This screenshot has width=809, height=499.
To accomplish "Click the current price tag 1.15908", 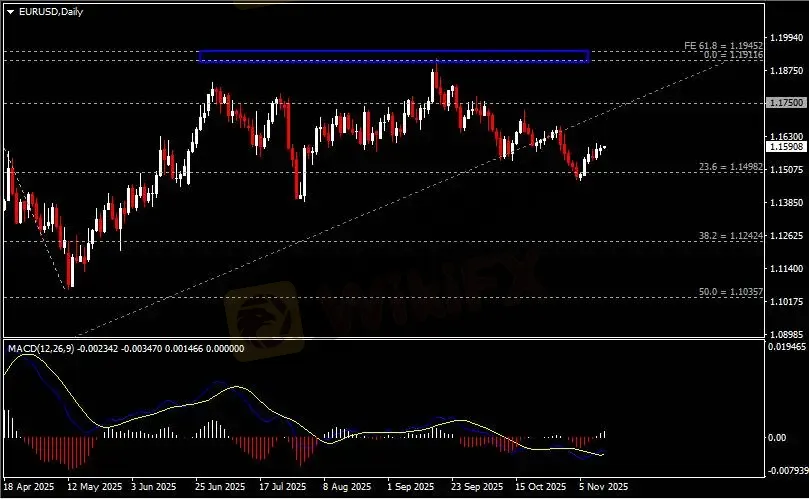I will [x=786, y=147].
